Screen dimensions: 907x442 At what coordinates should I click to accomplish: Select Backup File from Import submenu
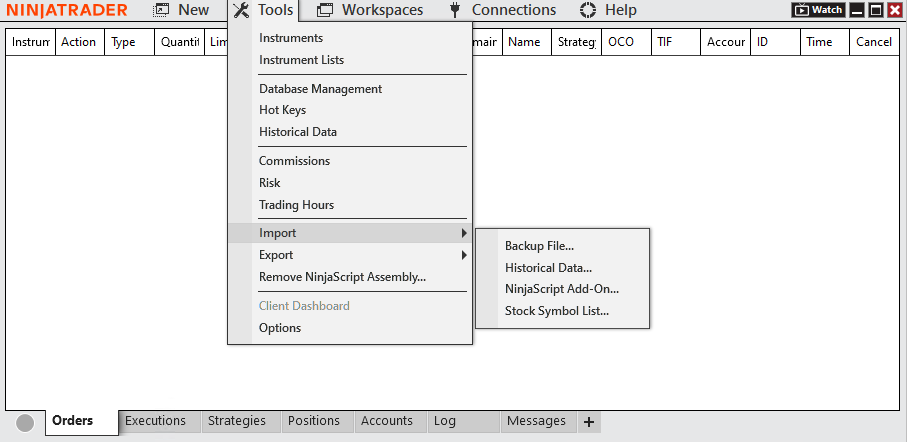[539, 246]
